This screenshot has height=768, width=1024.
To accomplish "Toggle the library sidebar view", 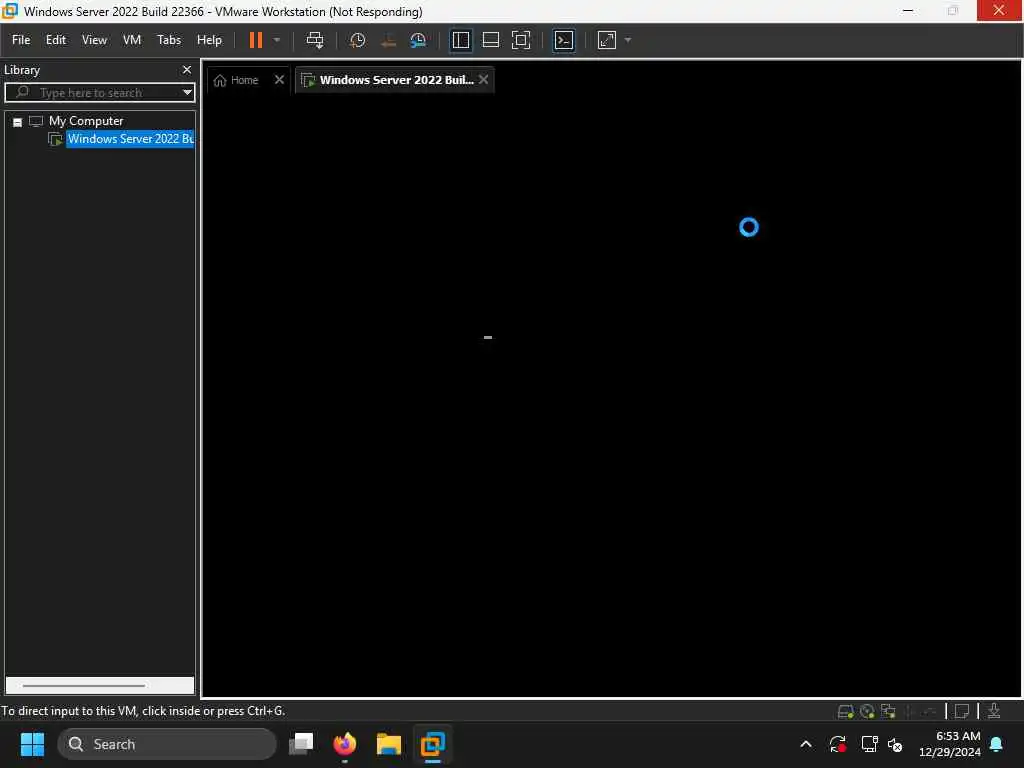I will (x=460, y=40).
